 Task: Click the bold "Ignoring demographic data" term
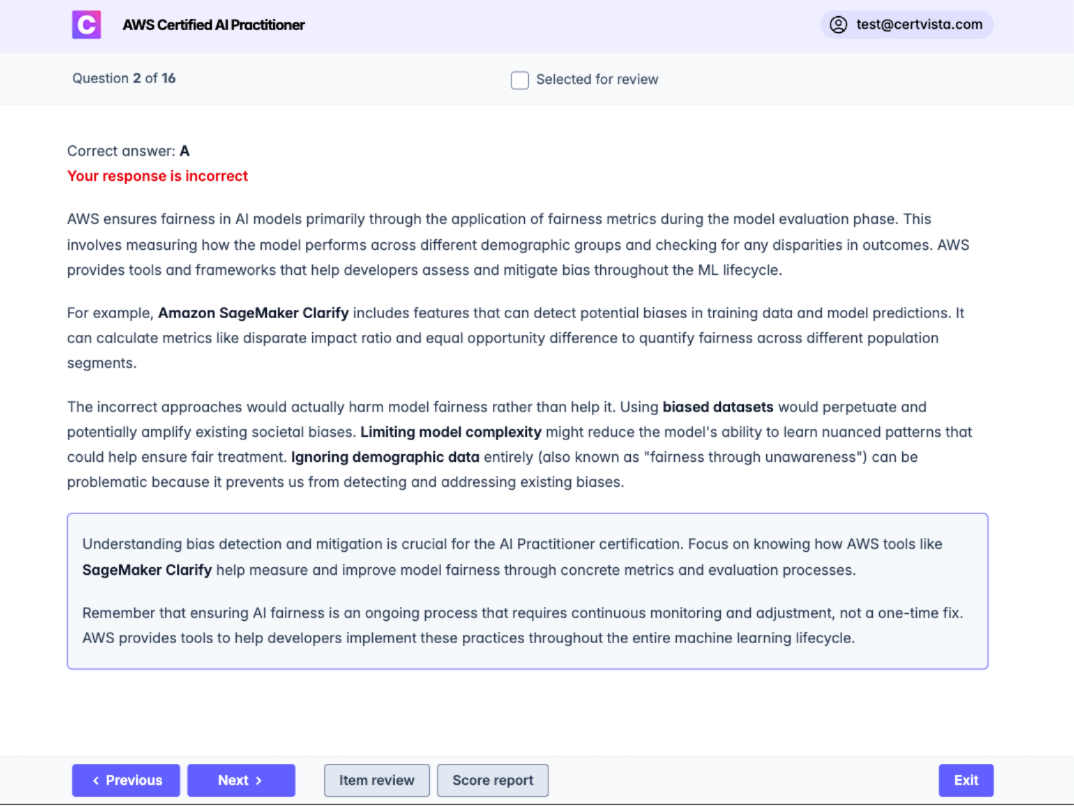(x=385, y=457)
